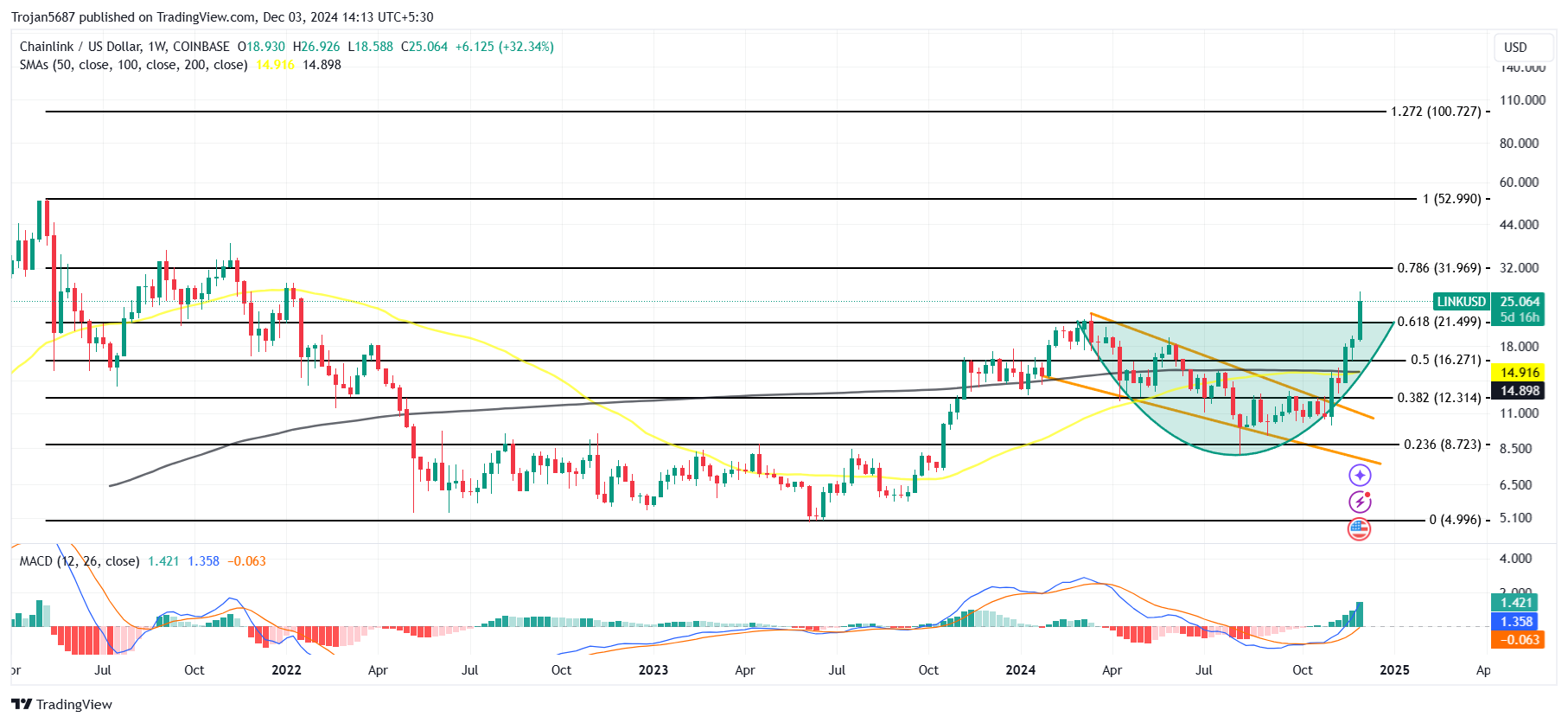Click the lightning bolt event icon
Screen dimensions: 1568x723
[x=1360, y=502]
